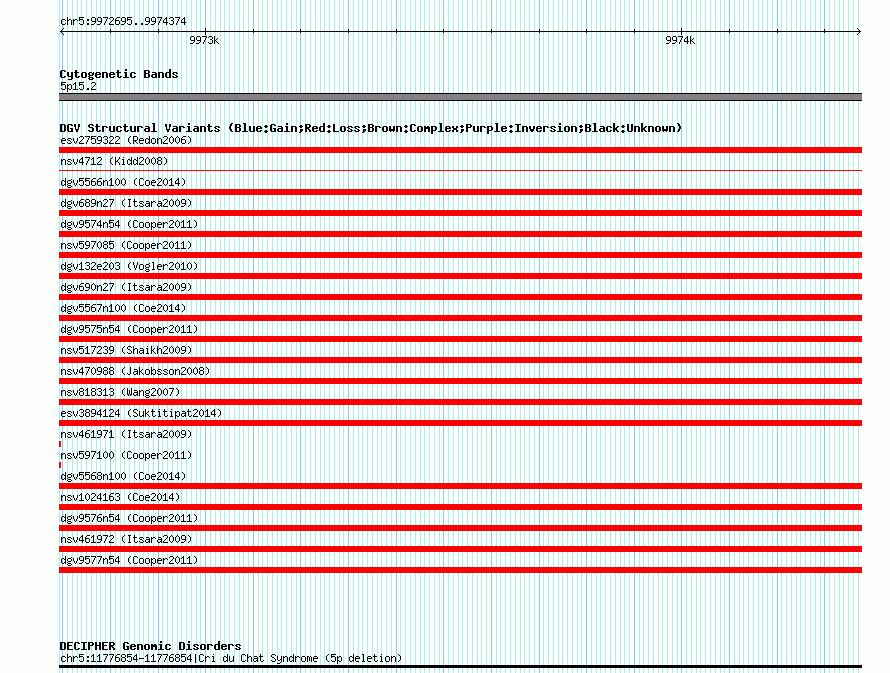The width and height of the screenshot is (890, 673).
Task: Click the DGV Structural Variants track title
Action: (x=371, y=128)
